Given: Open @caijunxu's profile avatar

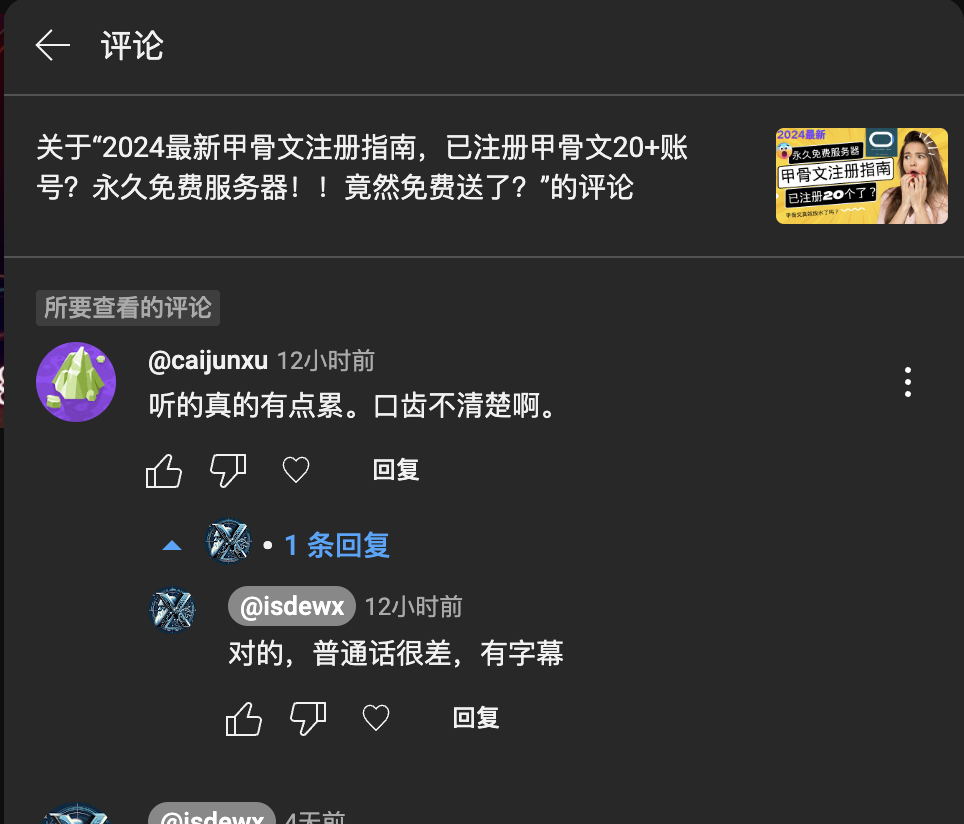Looking at the screenshot, I should (76, 382).
